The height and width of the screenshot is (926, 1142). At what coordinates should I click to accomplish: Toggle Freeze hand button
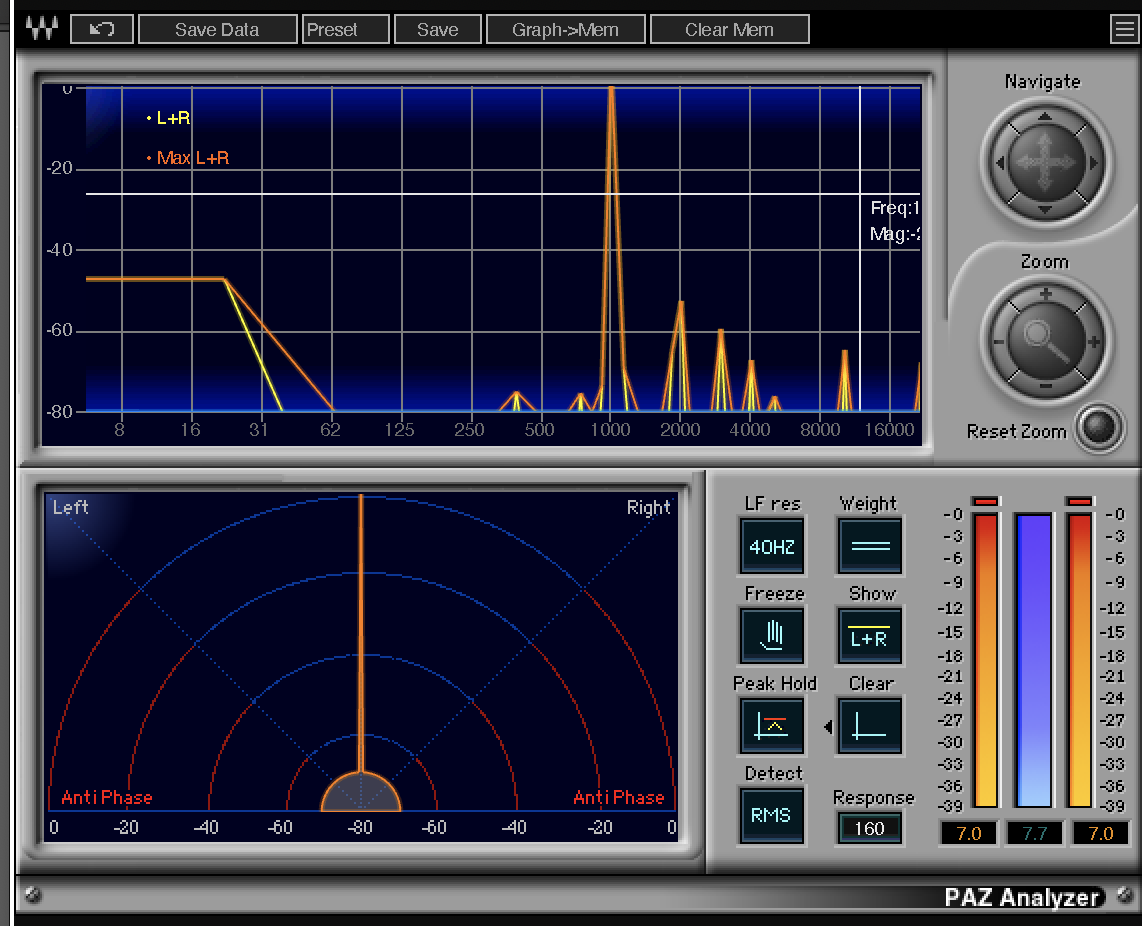[772, 636]
